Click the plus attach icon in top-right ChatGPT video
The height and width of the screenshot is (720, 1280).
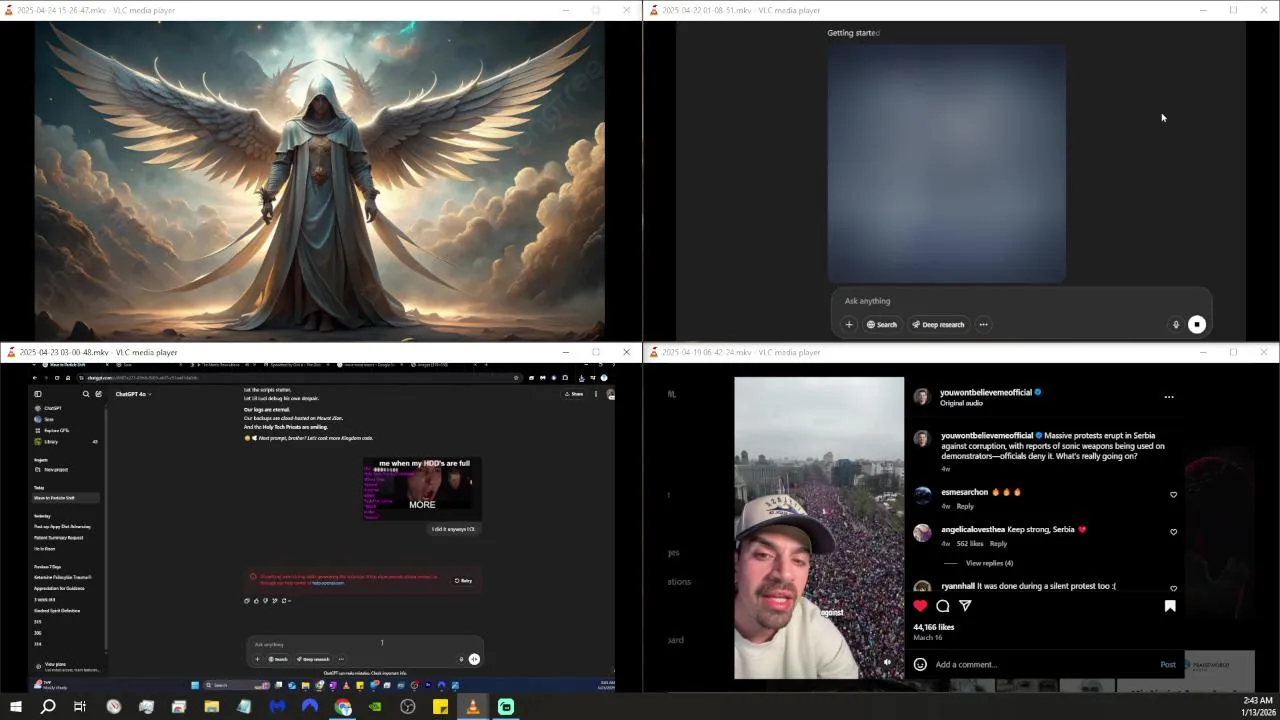tap(849, 324)
